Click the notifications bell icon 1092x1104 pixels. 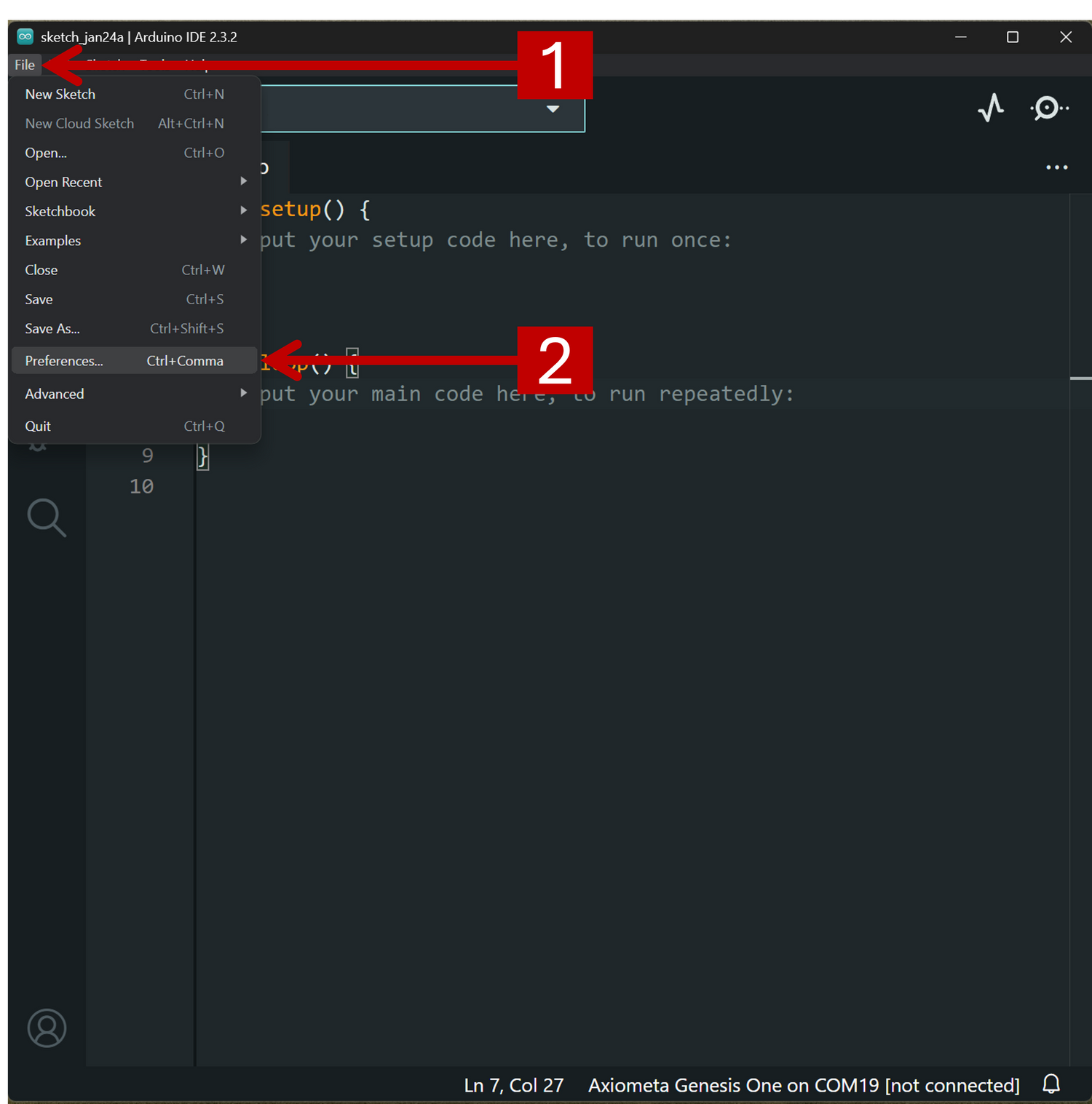[x=1051, y=1084]
